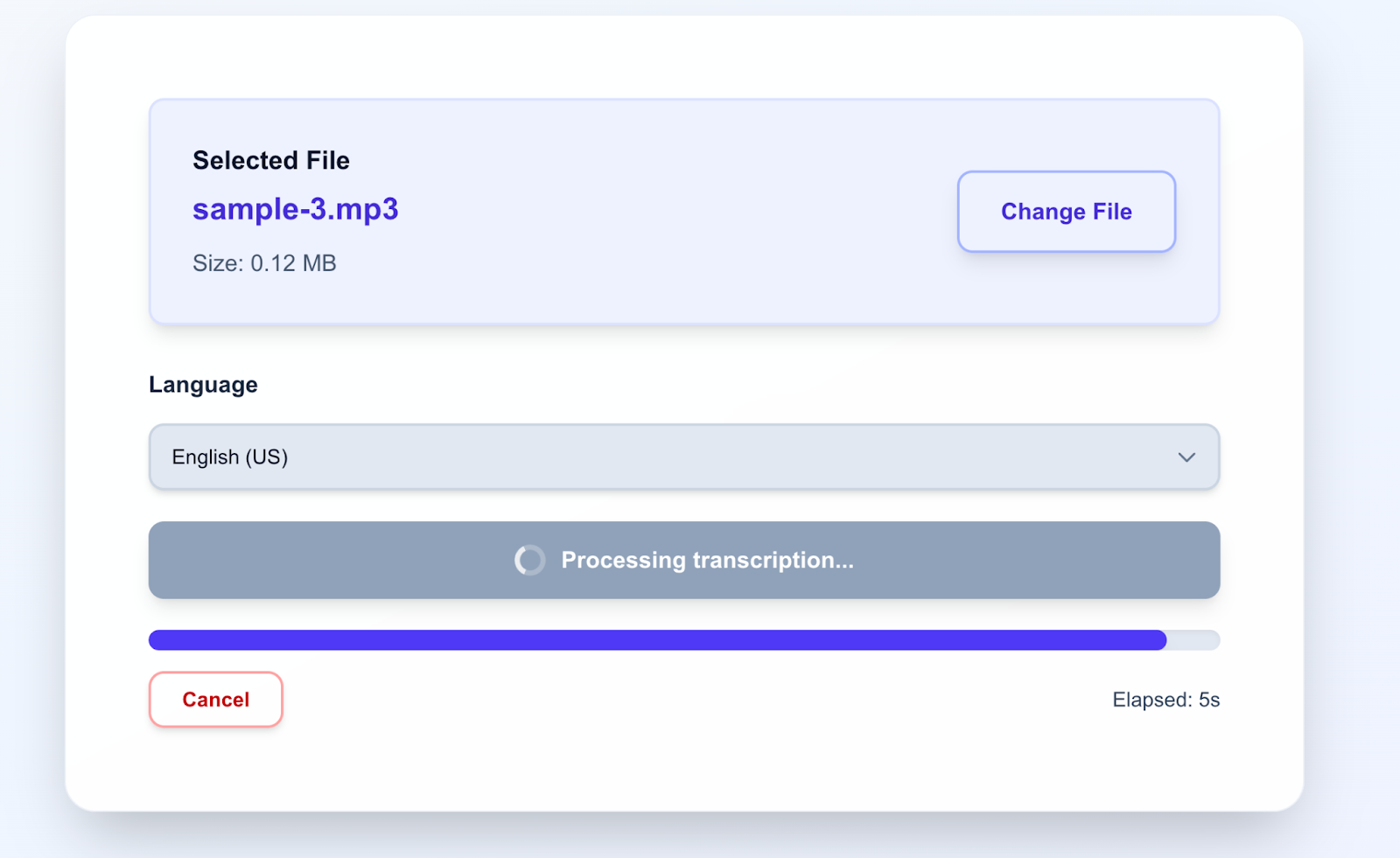Cancel the transcription process
Image resolution: width=1400 pixels, height=858 pixels.
215,700
